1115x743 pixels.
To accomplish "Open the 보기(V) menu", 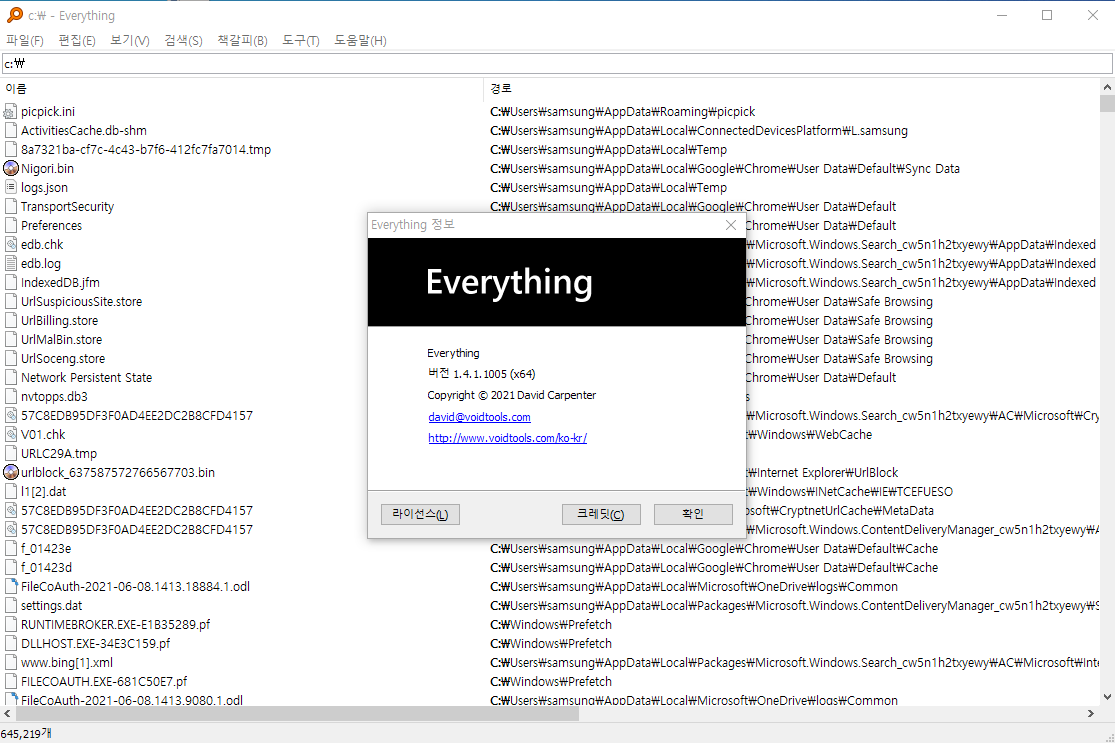I will 130,41.
